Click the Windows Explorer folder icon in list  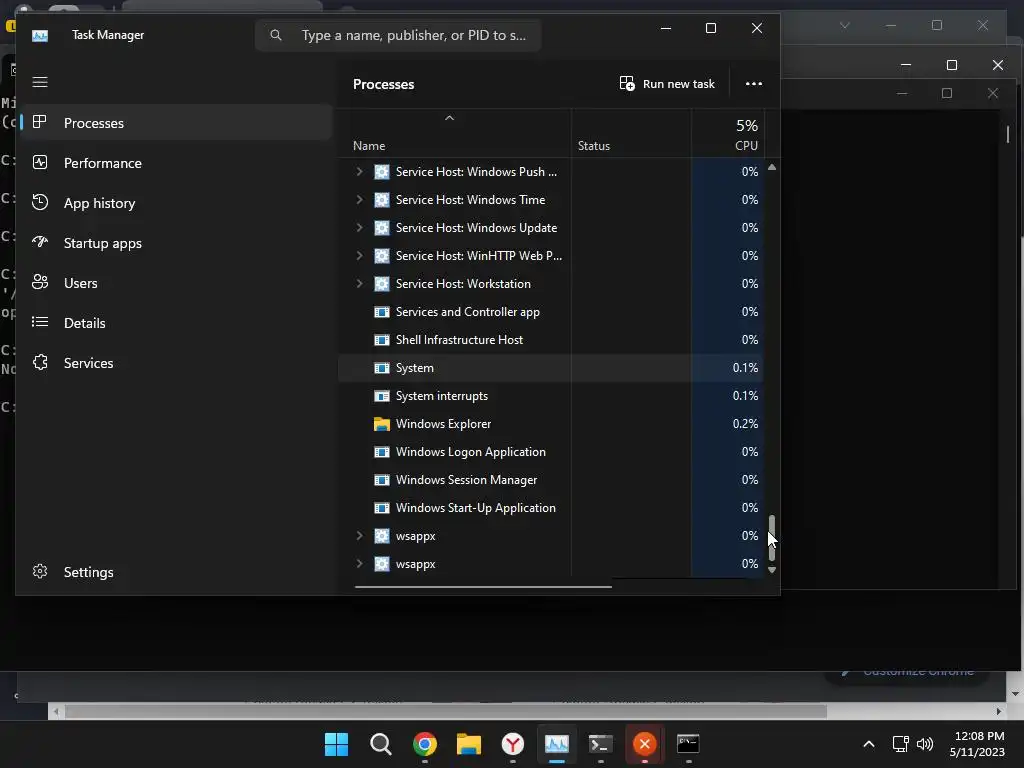coord(381,424)
